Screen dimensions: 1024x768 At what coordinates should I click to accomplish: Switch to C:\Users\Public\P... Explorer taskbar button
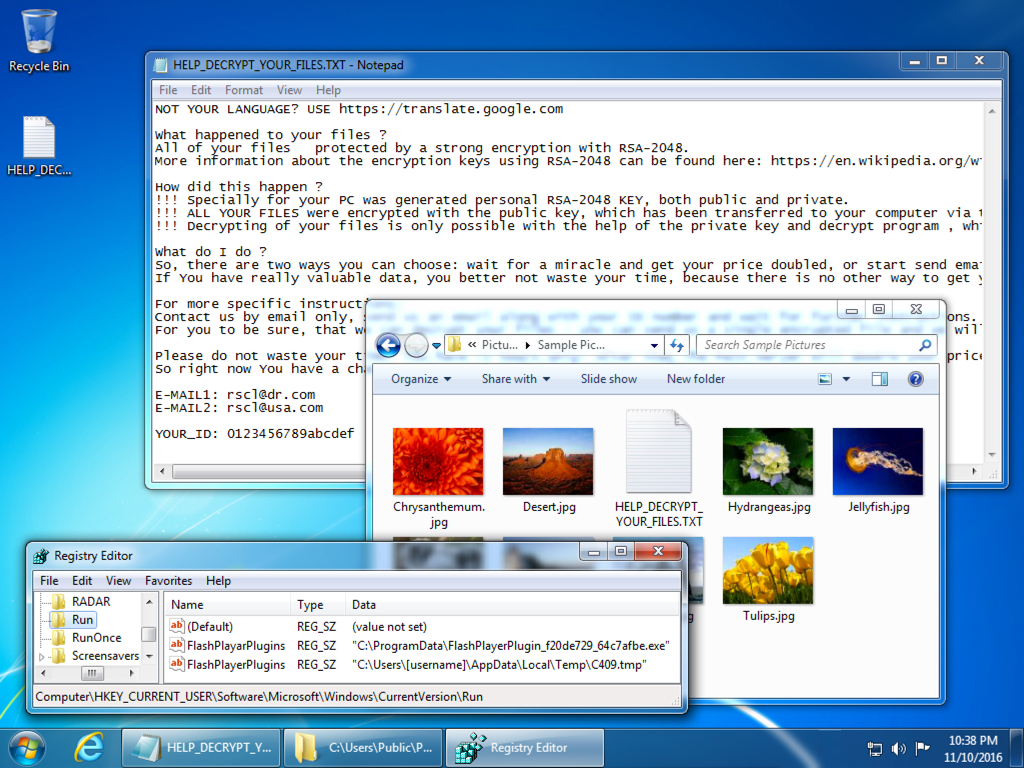(363, 748)
